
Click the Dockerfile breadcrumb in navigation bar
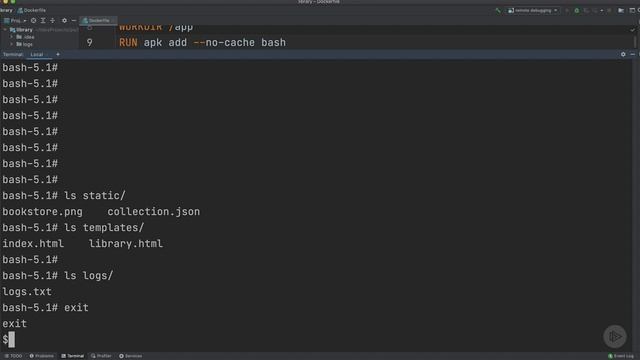point(32,10)
